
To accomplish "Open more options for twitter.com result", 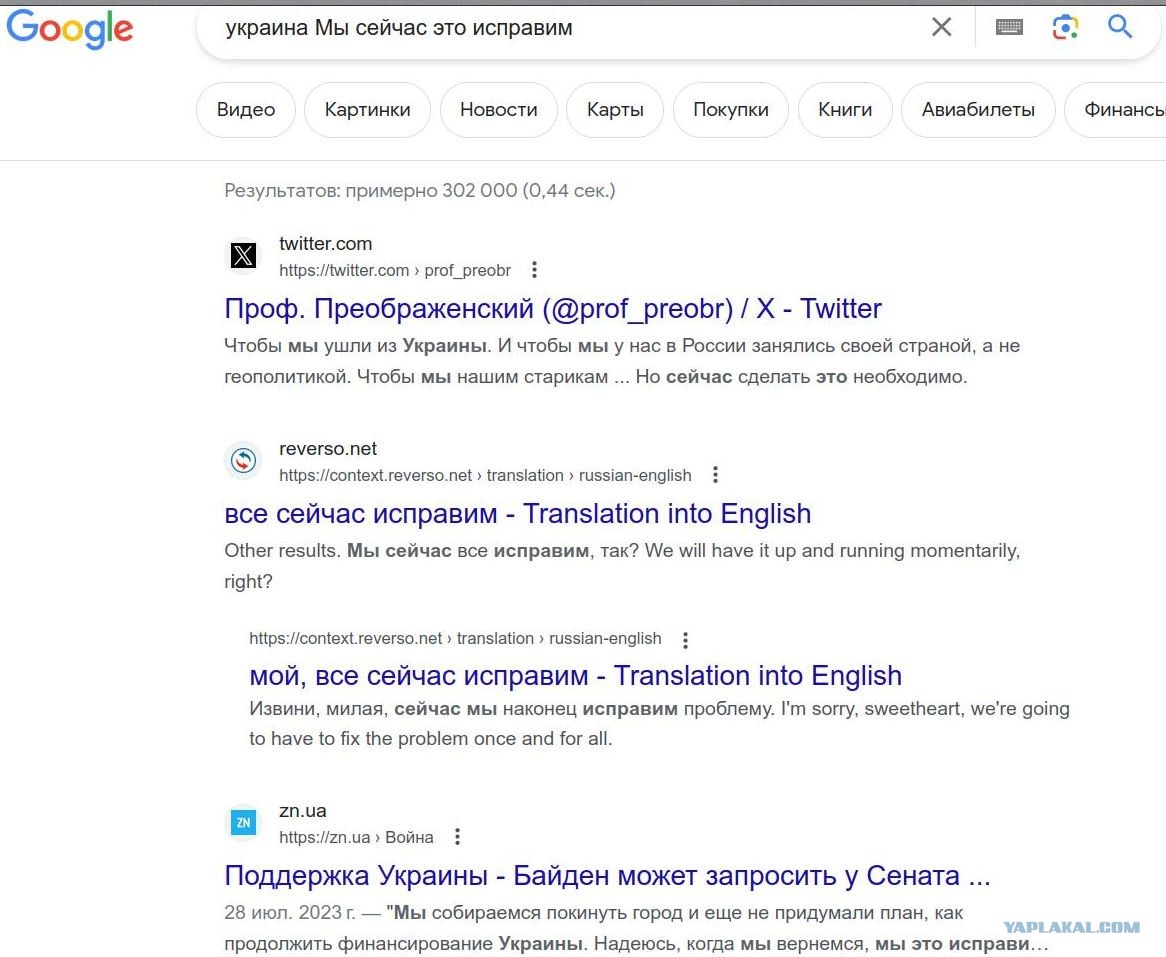I will [534, 270].
